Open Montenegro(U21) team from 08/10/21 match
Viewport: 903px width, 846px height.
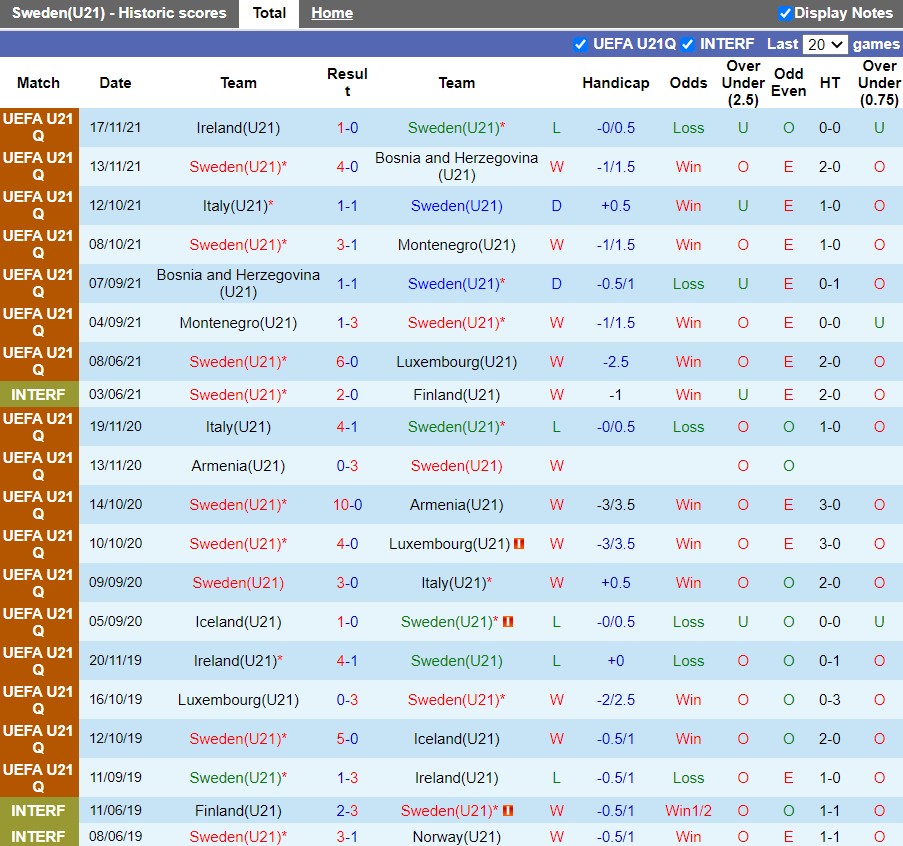[456, 245]
